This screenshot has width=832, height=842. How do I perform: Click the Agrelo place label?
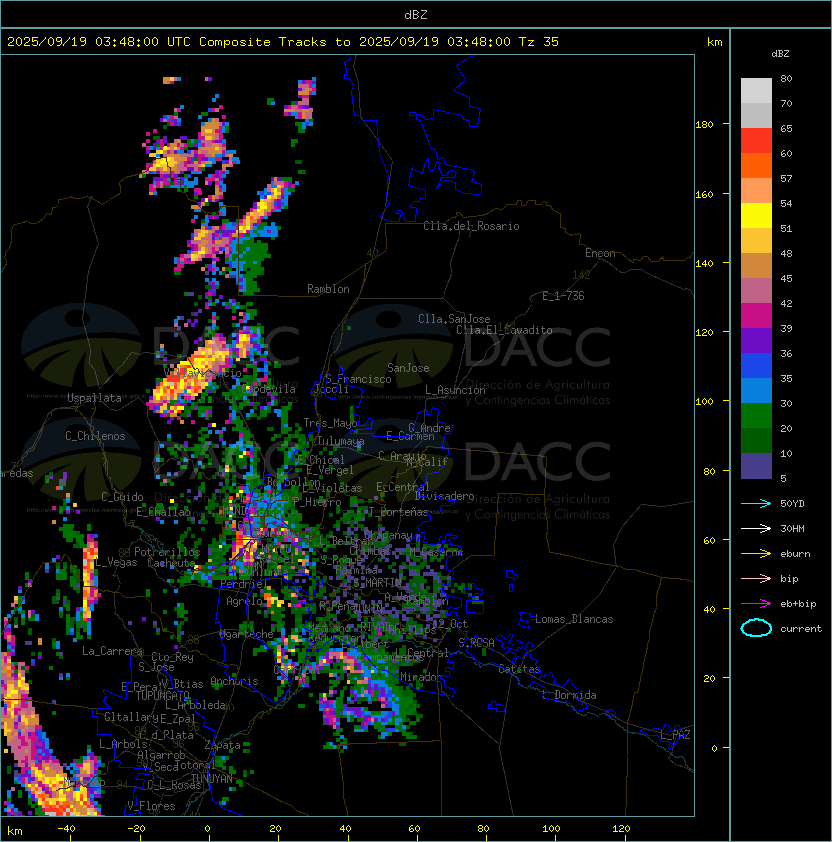pos(244,601)
